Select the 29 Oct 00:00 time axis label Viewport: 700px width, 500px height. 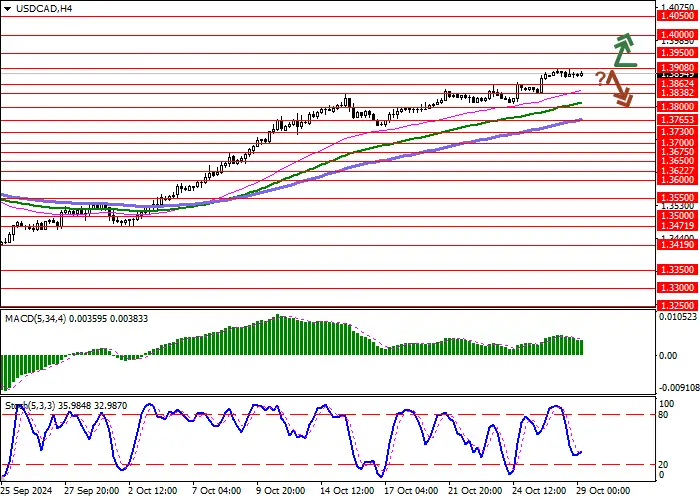coord(604,491)
